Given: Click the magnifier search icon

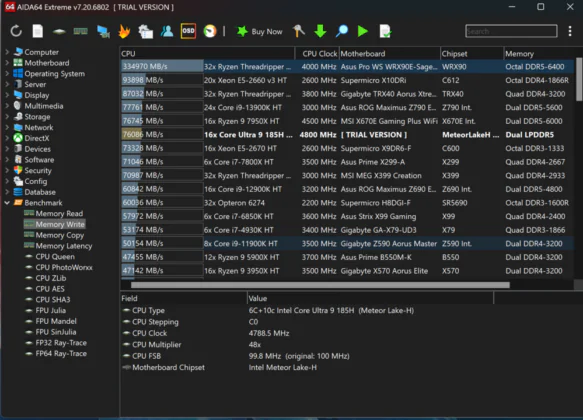Looking at the screenshot, I should coord(342,31).
